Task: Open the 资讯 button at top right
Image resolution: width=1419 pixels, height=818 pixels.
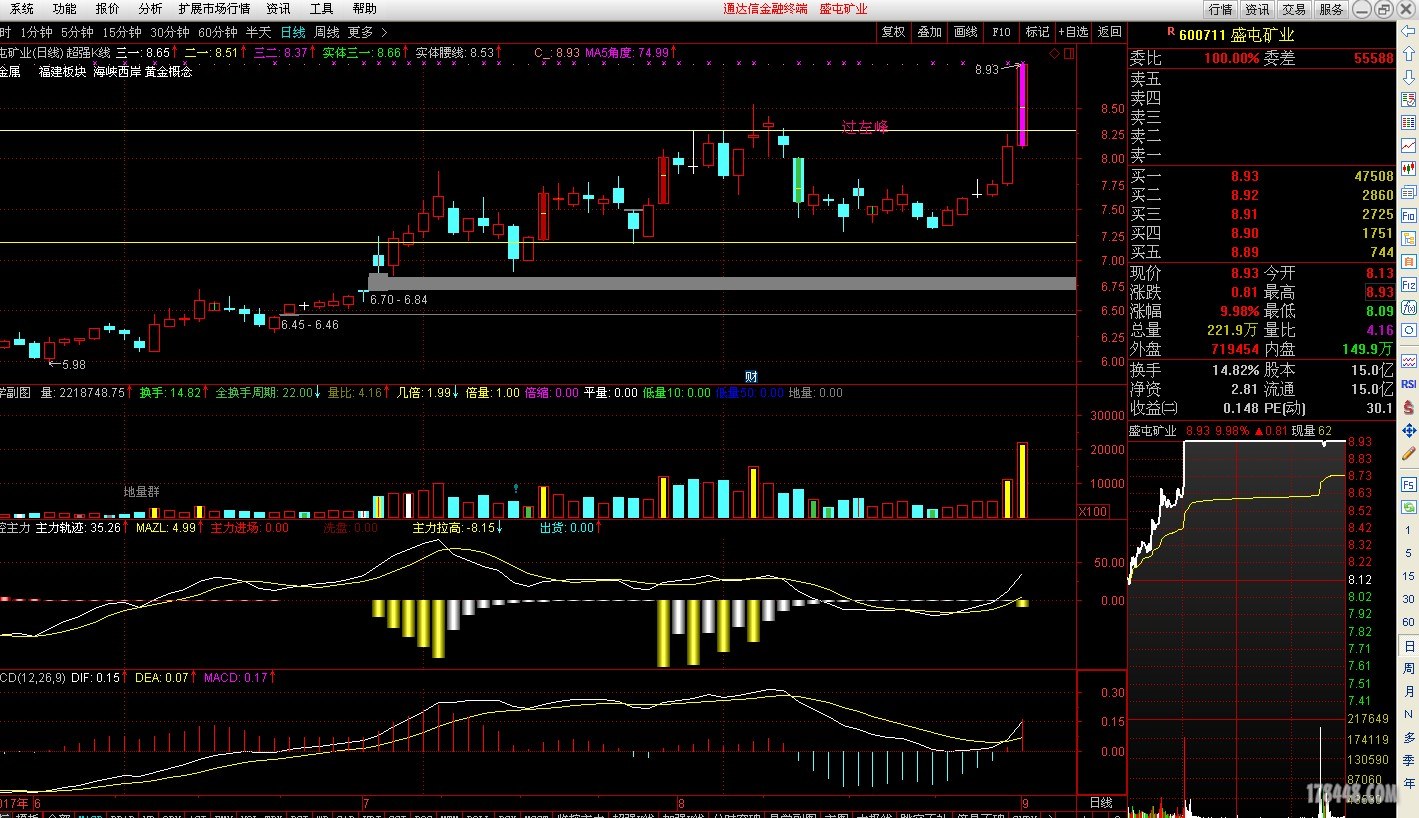Action: pyautogui.click(x=1257, y=9)
